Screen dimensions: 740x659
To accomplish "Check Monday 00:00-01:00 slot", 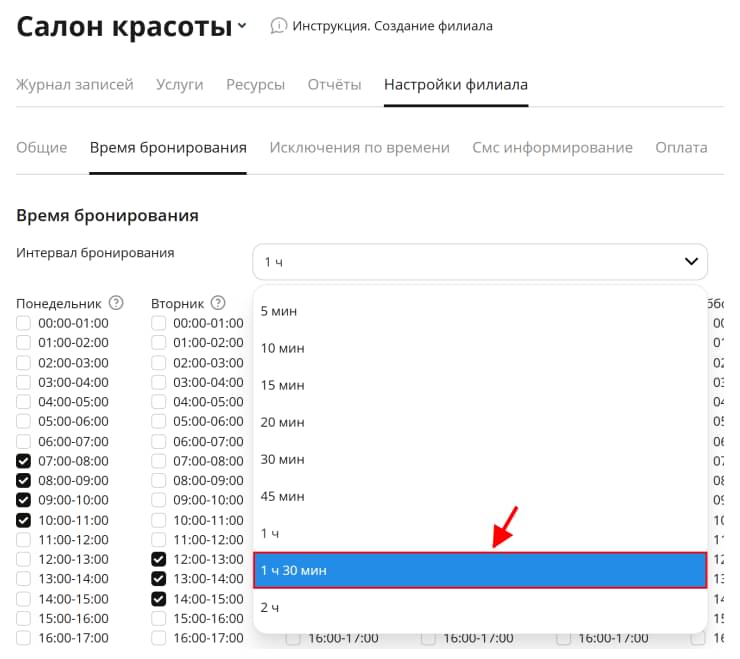I will pos(23,323).
